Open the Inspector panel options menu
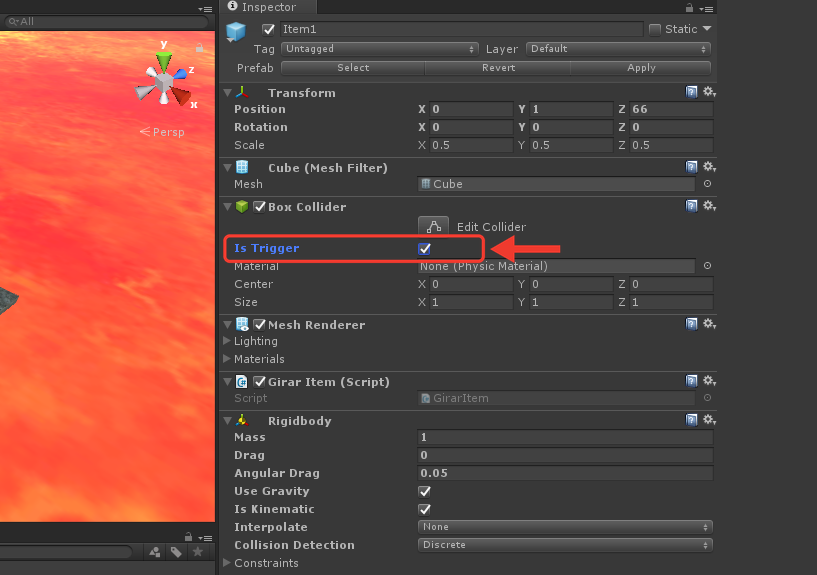817x575 pixels. pyautogui.click(x=706, y=9)
